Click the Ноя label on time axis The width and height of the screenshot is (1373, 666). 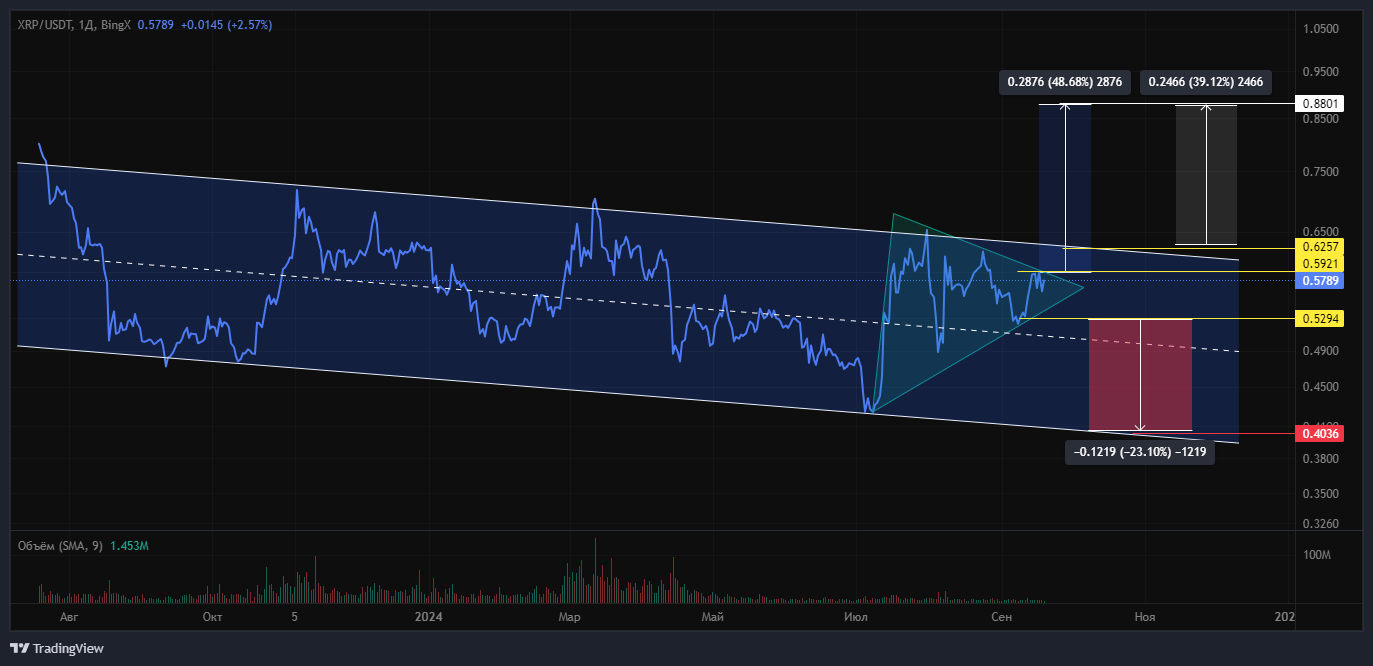pyautogui.click(x=1145, y=618)
